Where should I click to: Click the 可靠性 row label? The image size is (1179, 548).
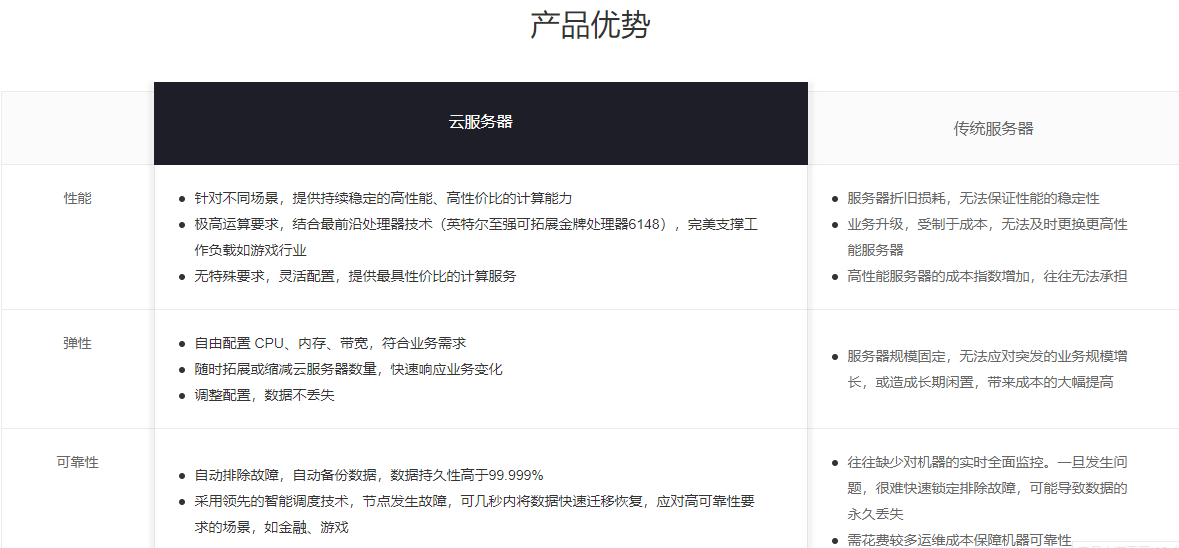[77, 462]
